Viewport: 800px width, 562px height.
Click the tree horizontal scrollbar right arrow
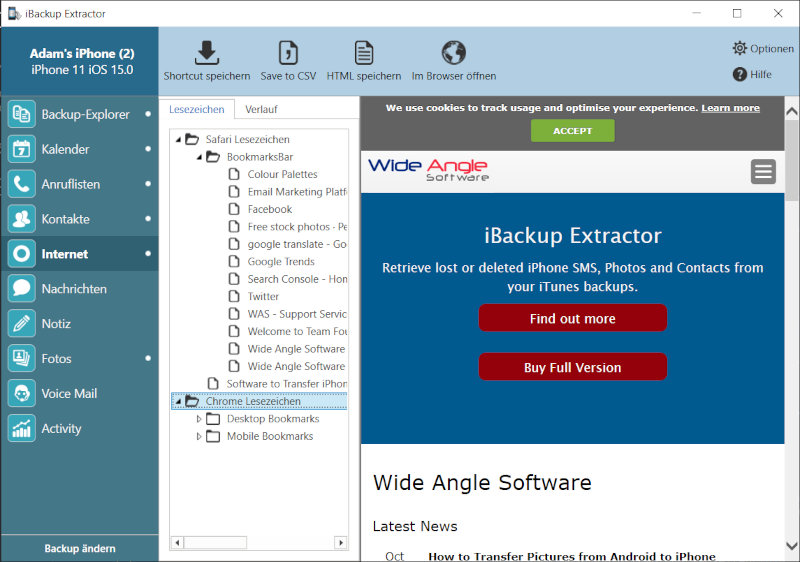point(340,542)
